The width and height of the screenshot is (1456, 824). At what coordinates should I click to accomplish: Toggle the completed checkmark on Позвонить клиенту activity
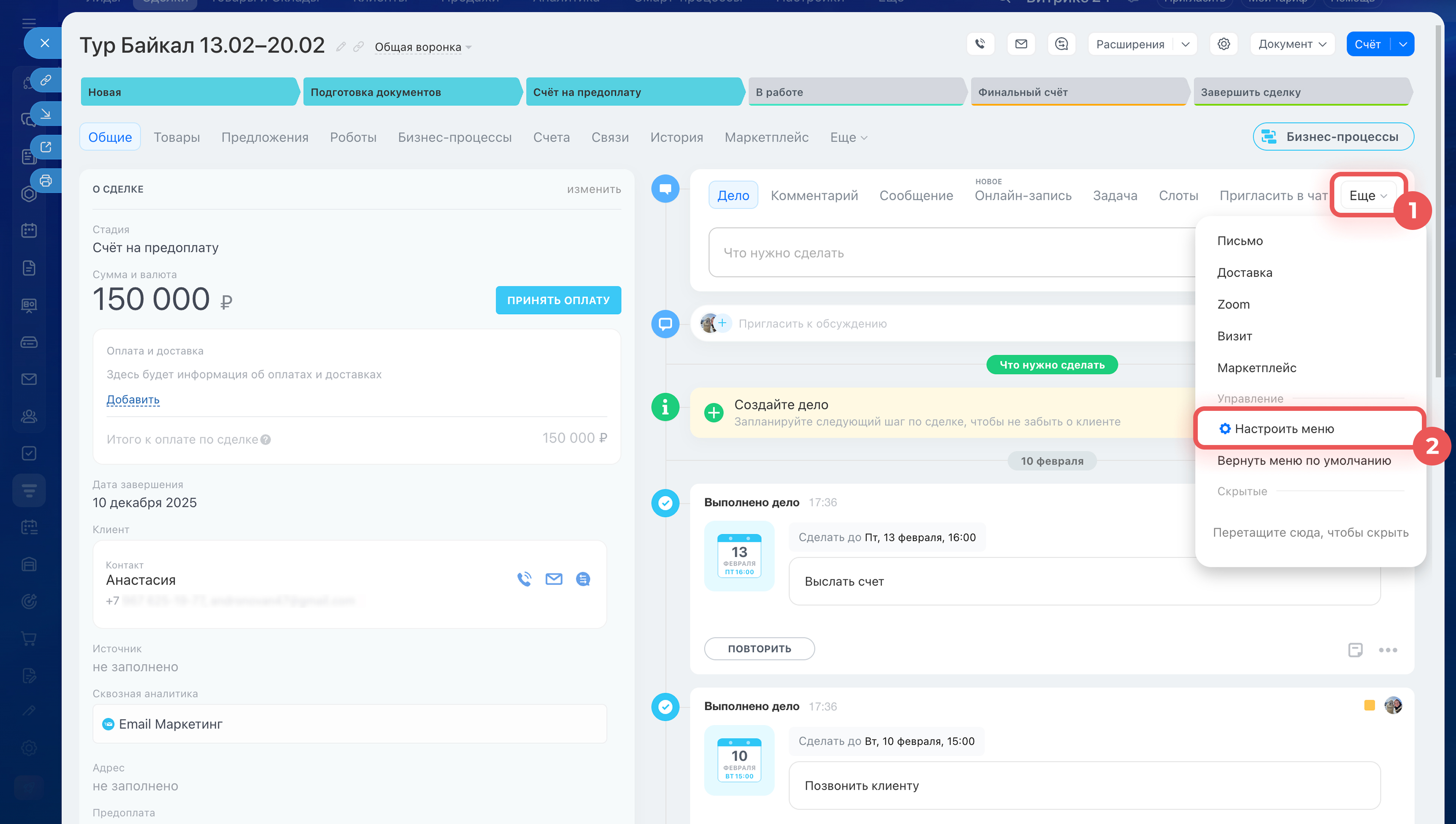click(x=665, y=707)
